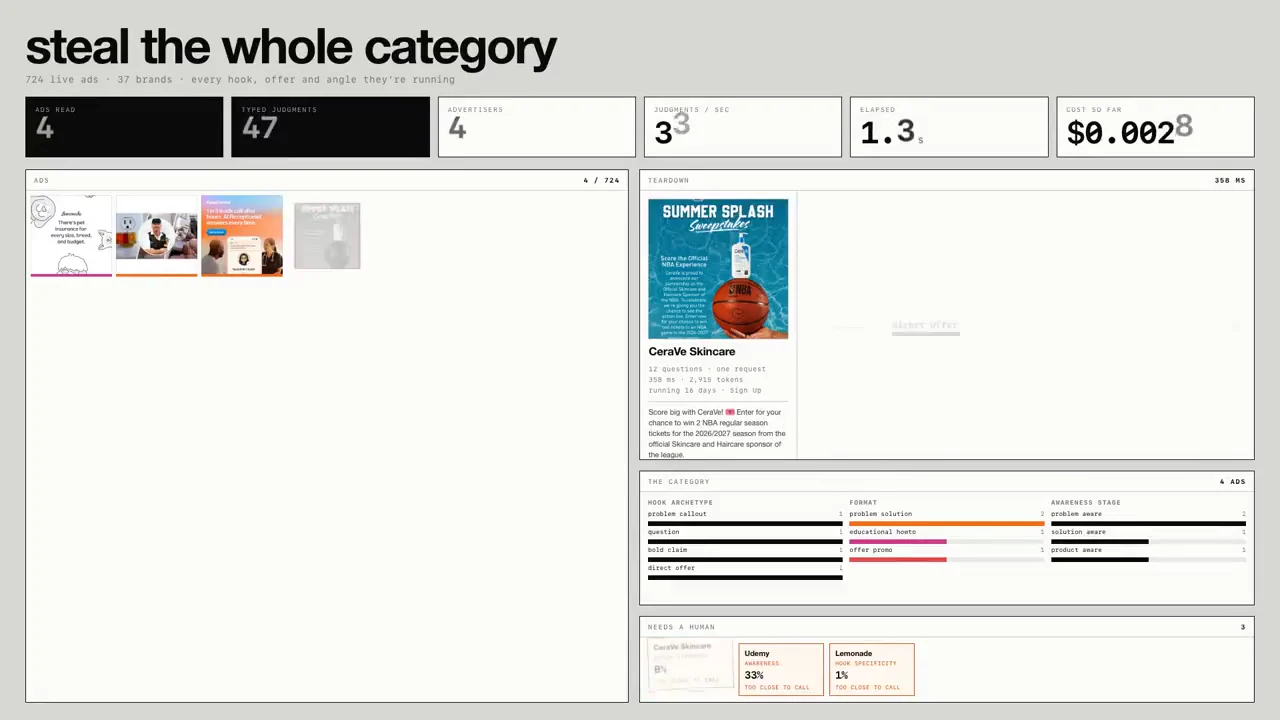Click '12 questions · one request' text
The height and width of the screenshot is (720, 1280).
707,369
